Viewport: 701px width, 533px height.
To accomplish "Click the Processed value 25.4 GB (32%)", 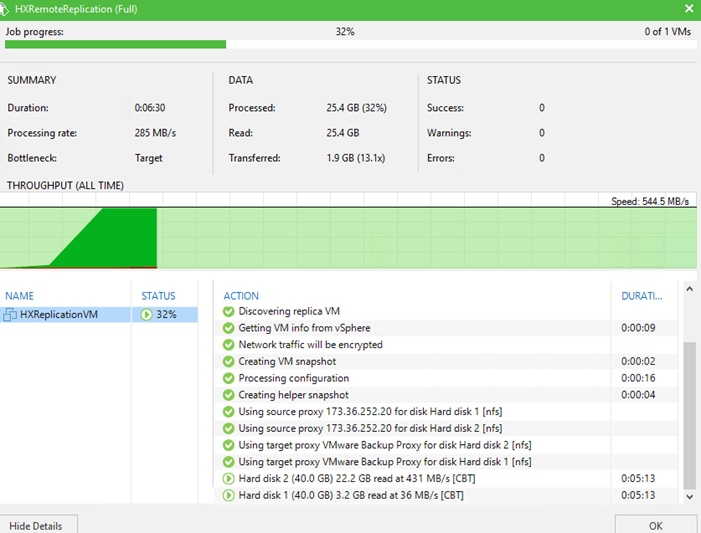I will coord(356,108).
